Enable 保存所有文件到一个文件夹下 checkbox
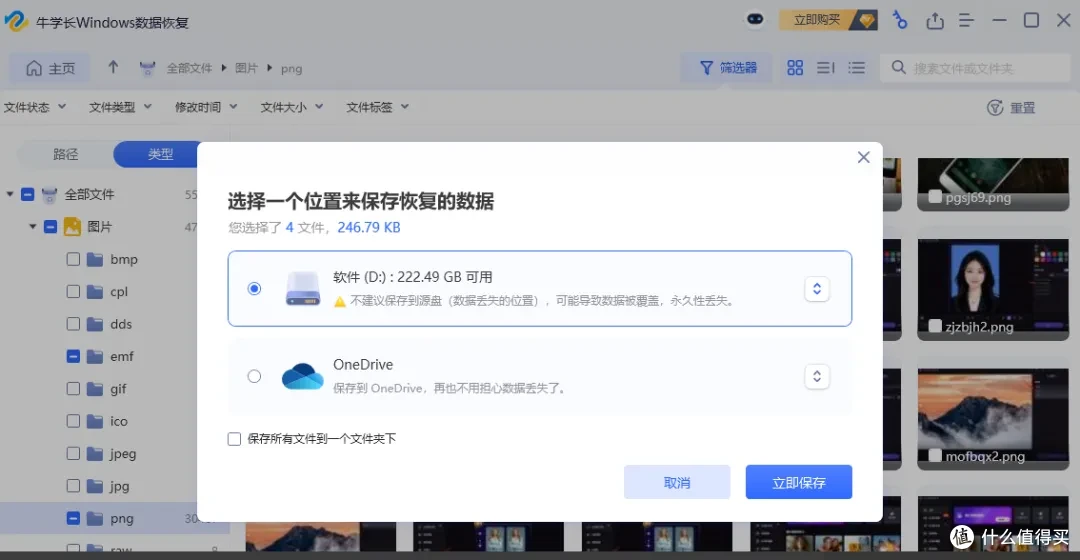 [234, 439]
